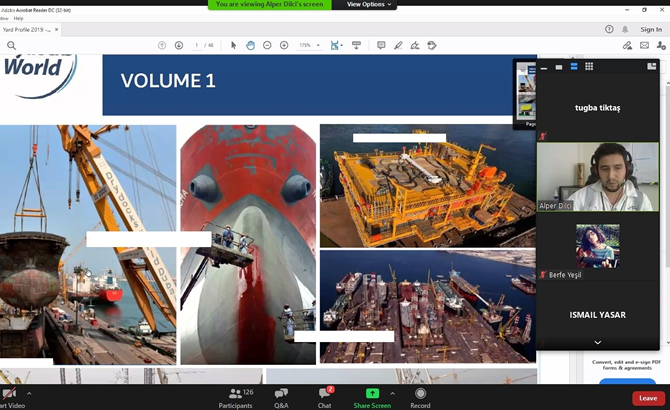Toggle Start Video camera button
Image resolution: width=670 pixels, height=410 pixels.
[10, 397]
